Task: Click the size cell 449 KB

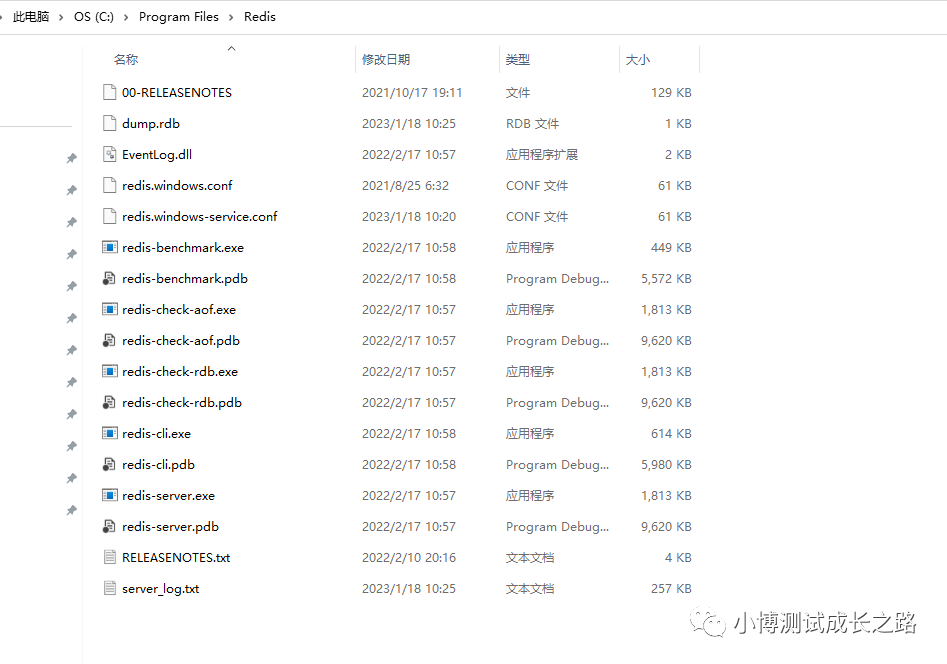Action: tap(671, 248)
